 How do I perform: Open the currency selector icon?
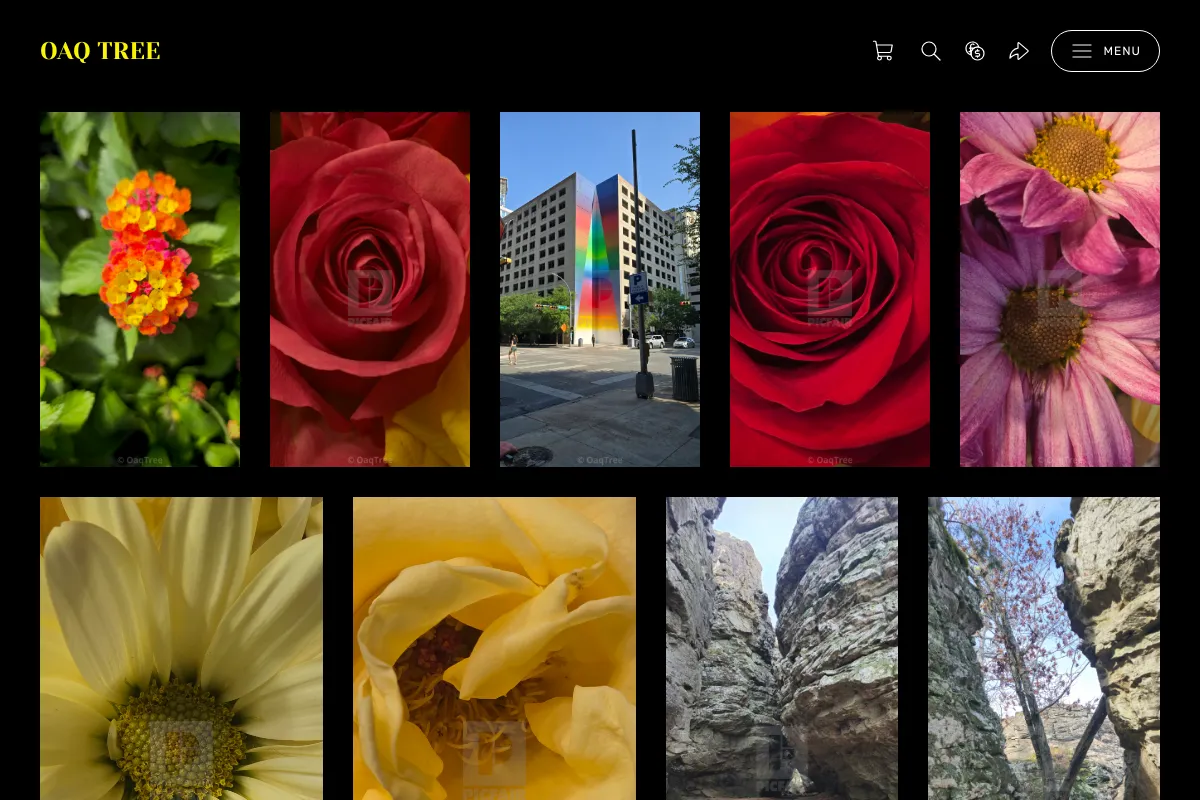[x=975, y=51]
